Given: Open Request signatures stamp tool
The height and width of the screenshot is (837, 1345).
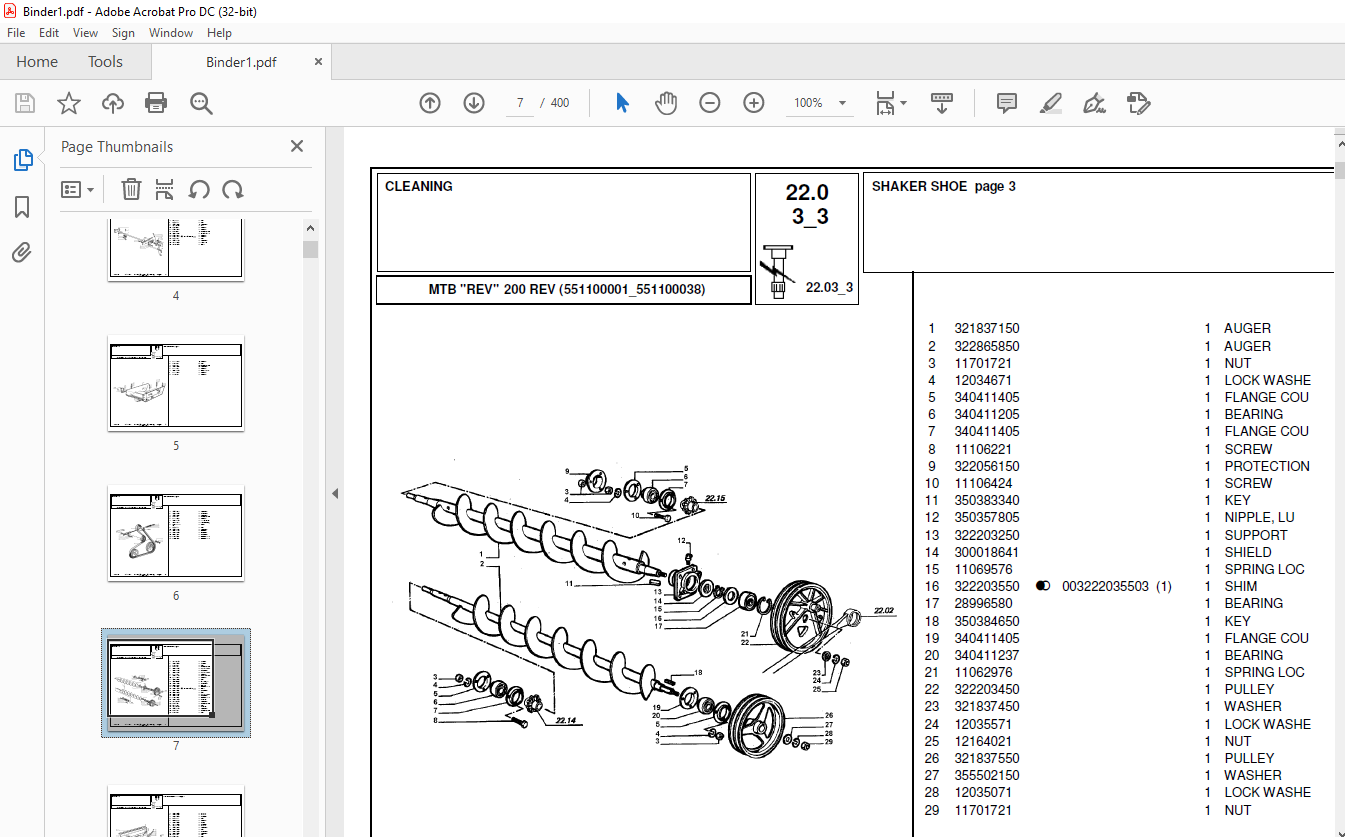Looking at the screenshot, I should (1138, 103).
